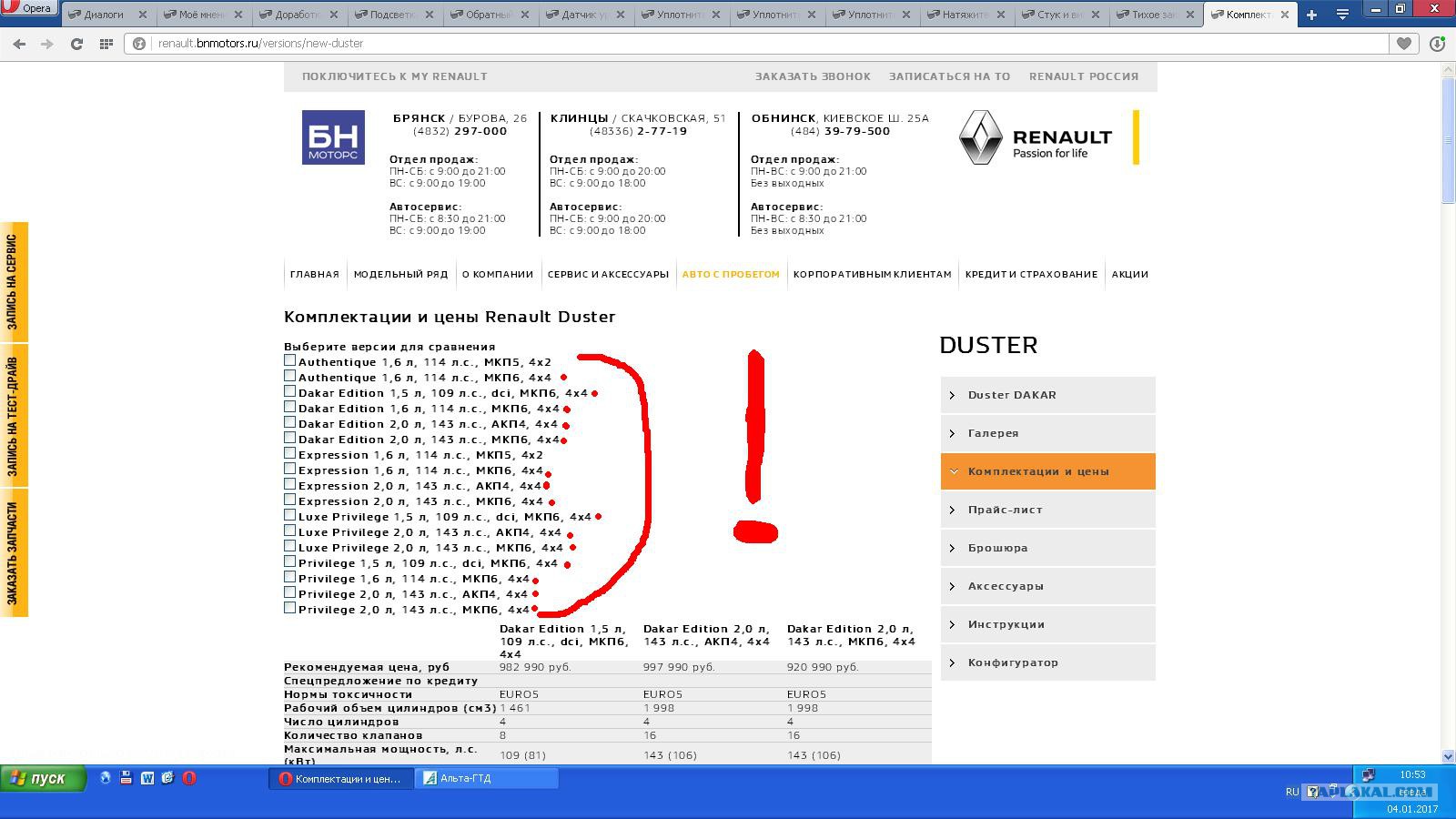The width and height of the screenshot is (1456, 819).
Task: Open the ЗАПИСЬ НА СЕРВИС side tab
Action: pos(14,282)
